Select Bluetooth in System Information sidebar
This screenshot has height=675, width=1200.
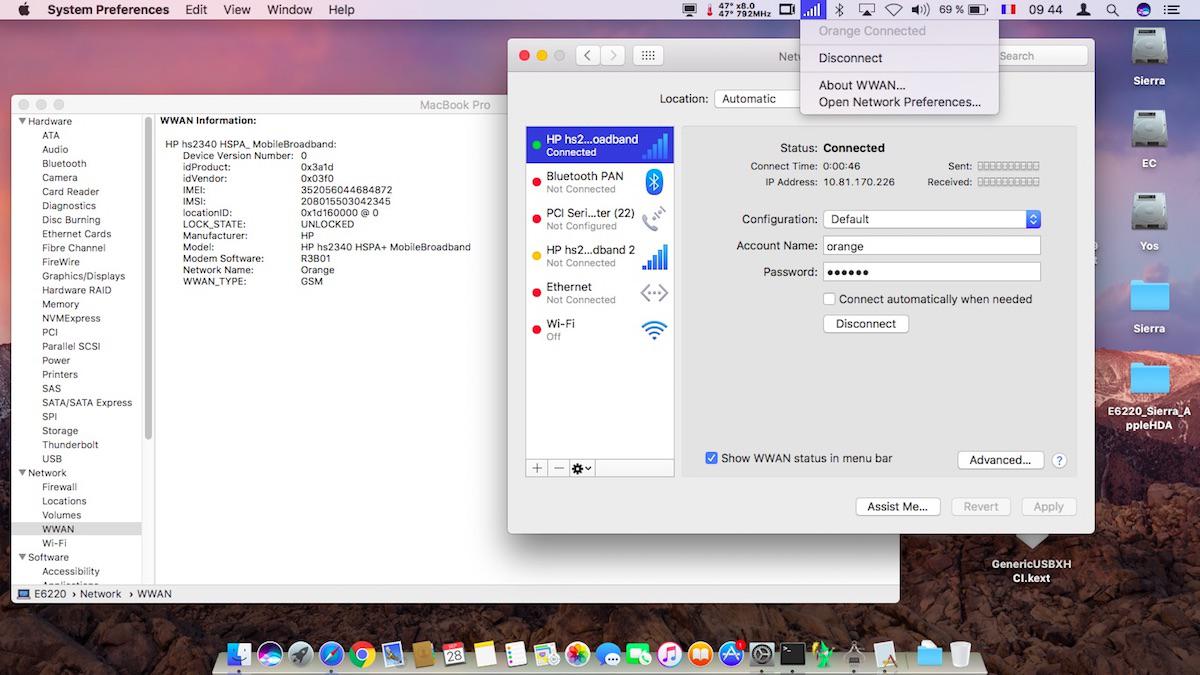[x=64, y=163]
